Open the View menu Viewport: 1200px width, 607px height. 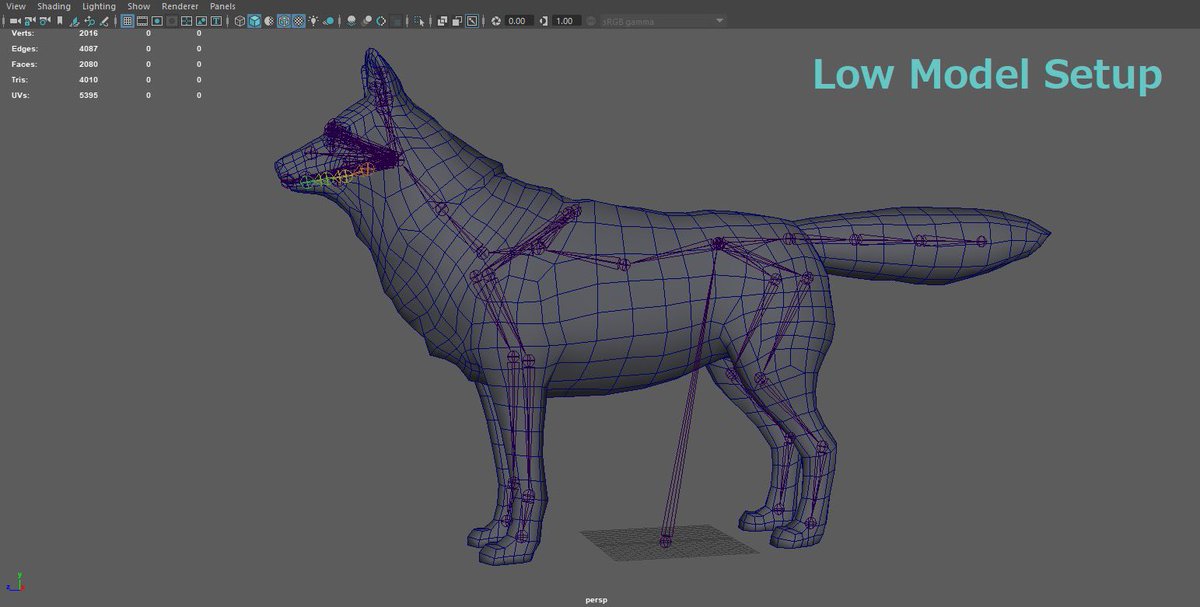[x=16, y=6]
